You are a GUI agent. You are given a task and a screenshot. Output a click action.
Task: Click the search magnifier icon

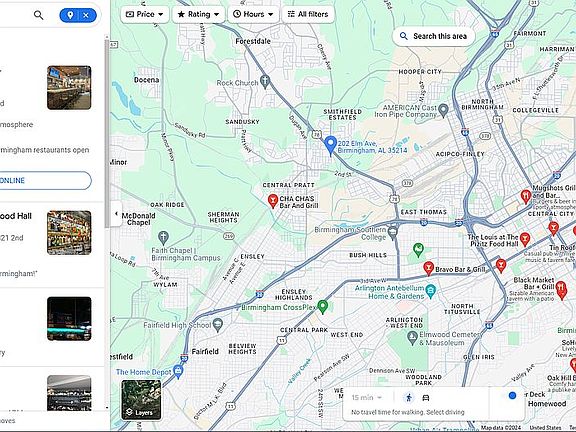point(39,15)
